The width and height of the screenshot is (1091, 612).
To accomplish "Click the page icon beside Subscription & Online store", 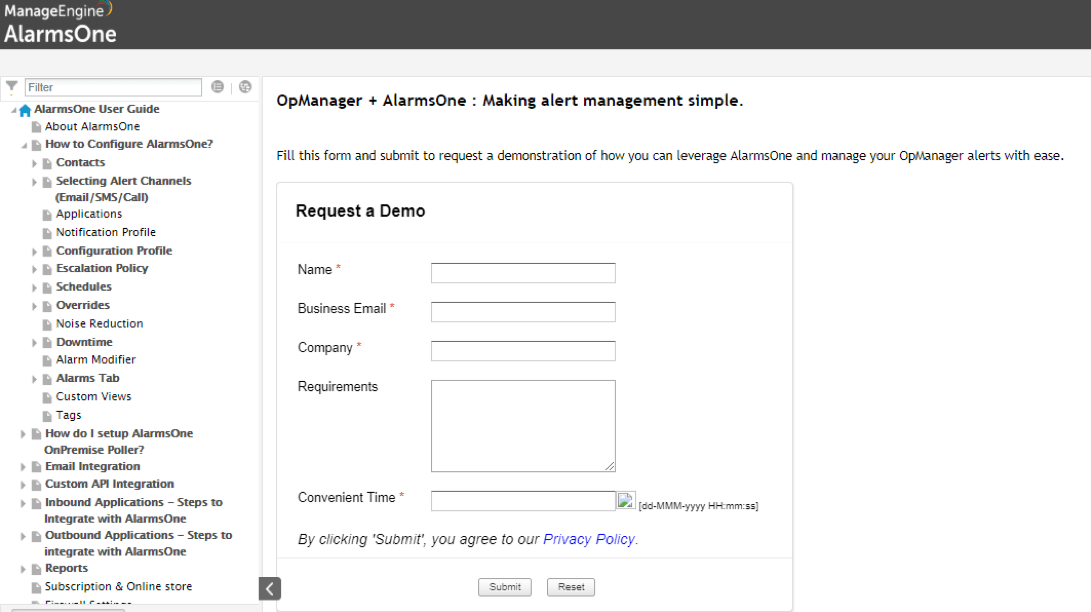I will [x=36, y=588].
